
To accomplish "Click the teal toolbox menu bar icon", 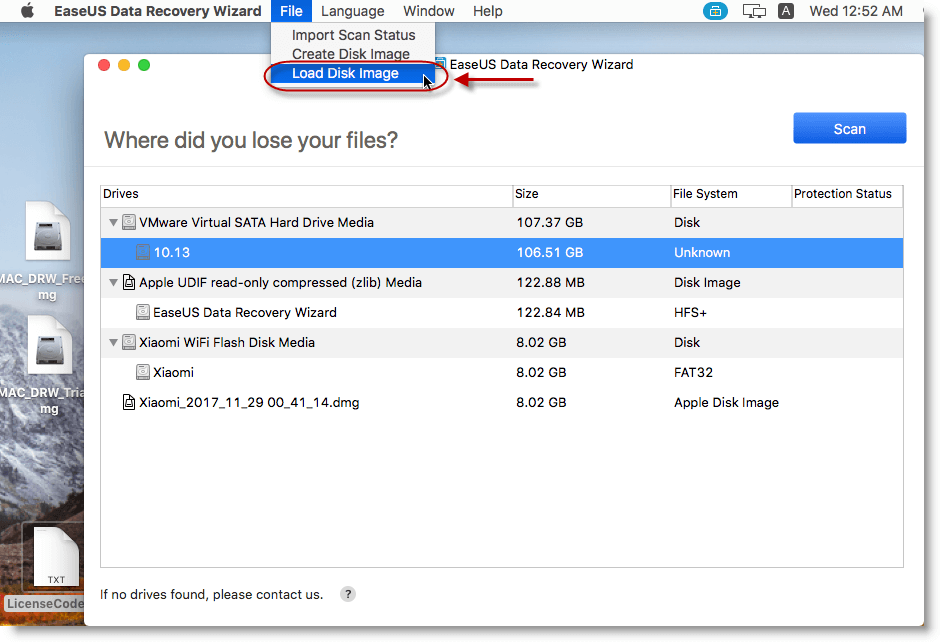I will pos(716,11).
